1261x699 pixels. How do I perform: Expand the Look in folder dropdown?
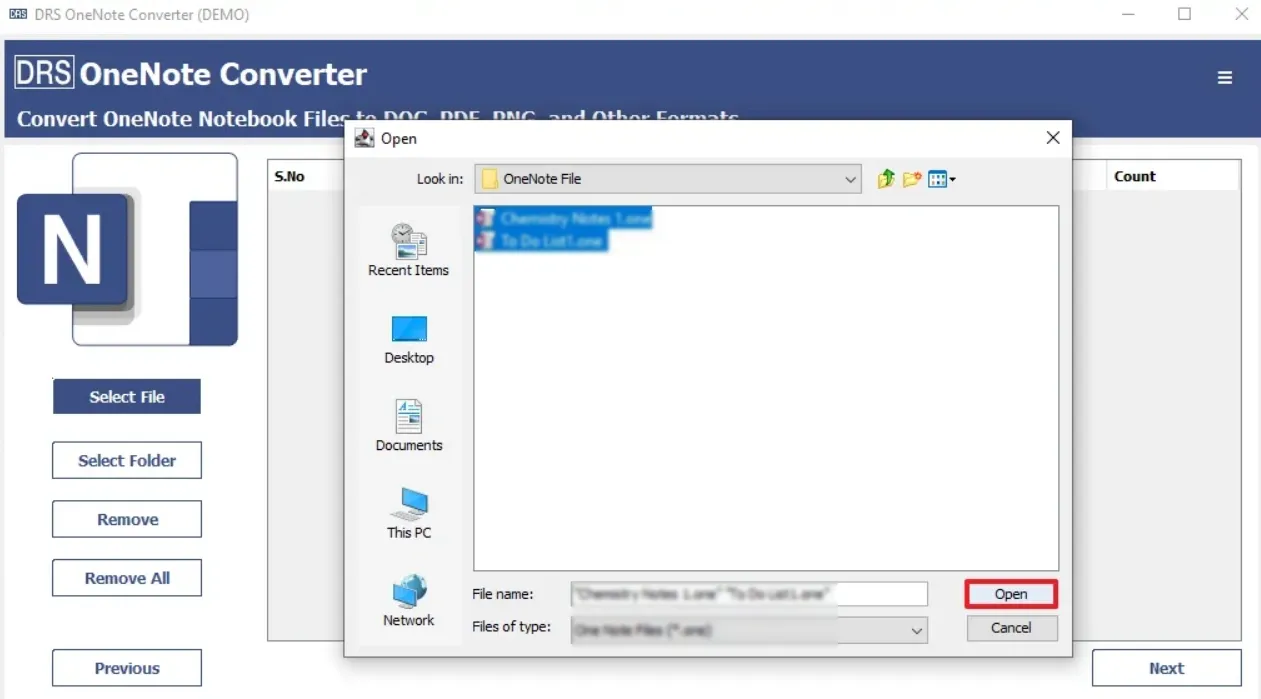[x=850, y=180]
